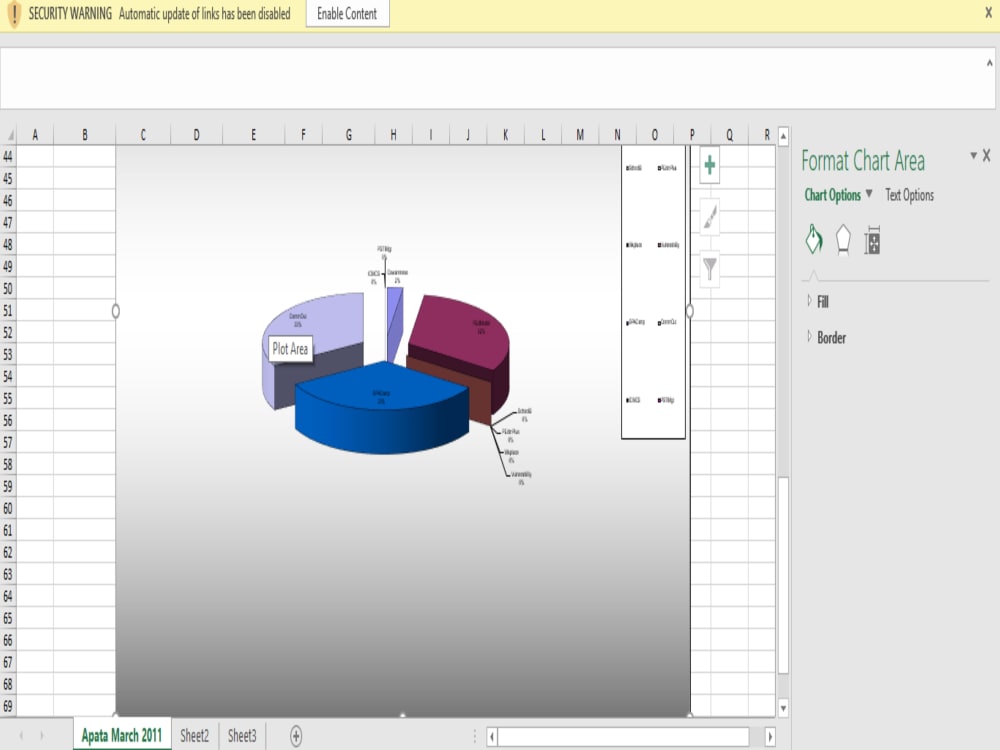The width and height of the screenshot is (1000, 750).
Task: Close the Format Chart Area pane
Action: point(987,155)
